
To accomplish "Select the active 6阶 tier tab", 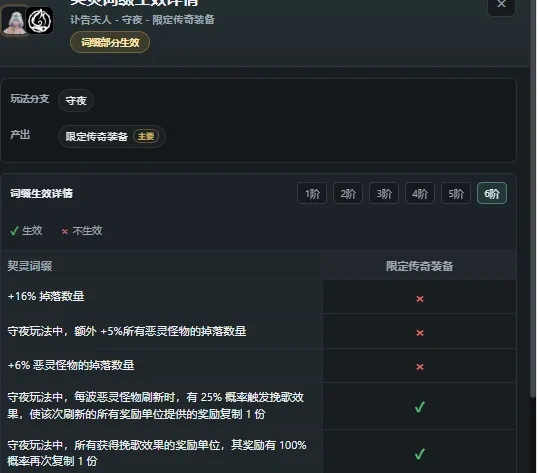I will 492,194.
